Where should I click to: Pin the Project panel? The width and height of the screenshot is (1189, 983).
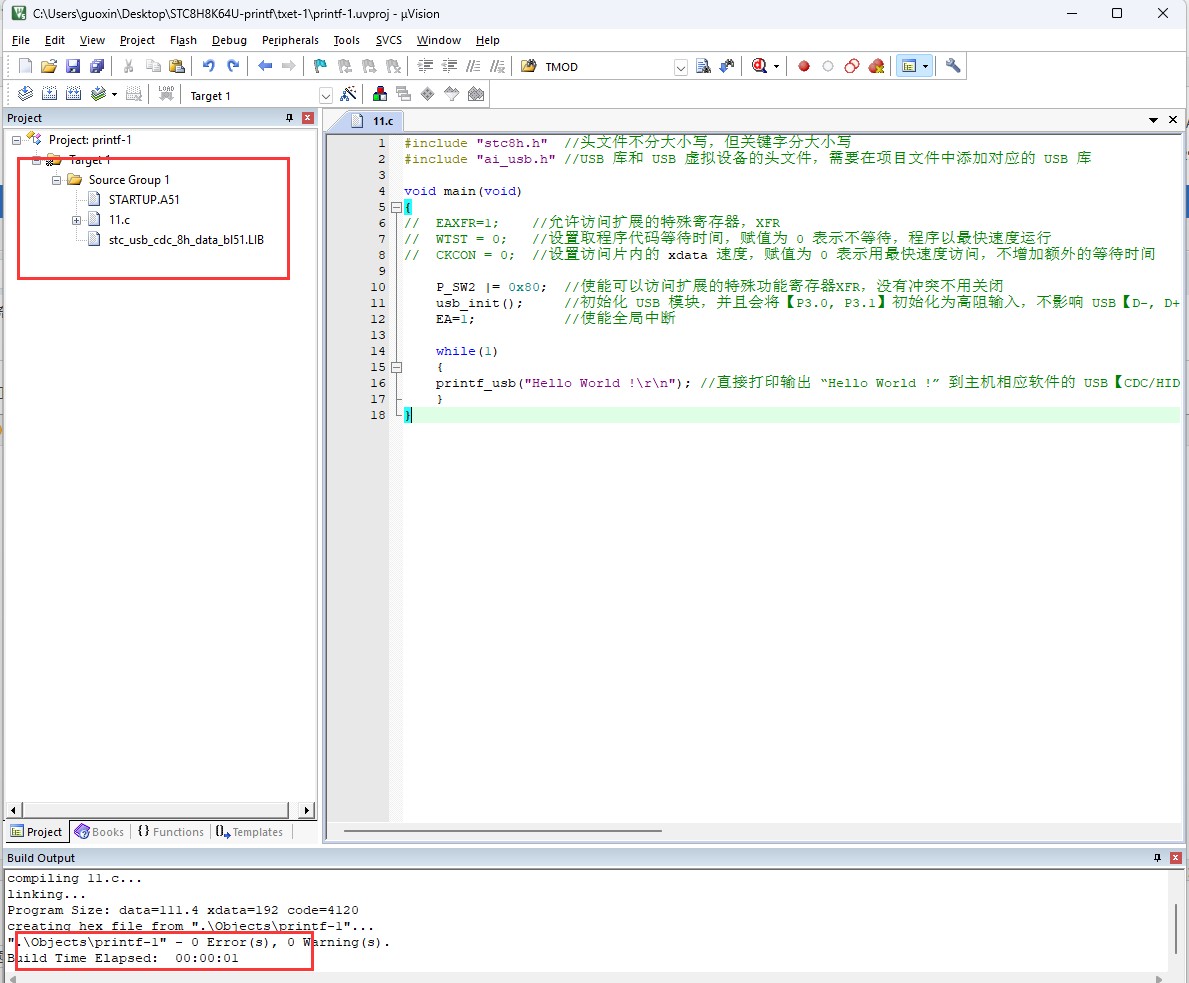[x=289, y=118]
